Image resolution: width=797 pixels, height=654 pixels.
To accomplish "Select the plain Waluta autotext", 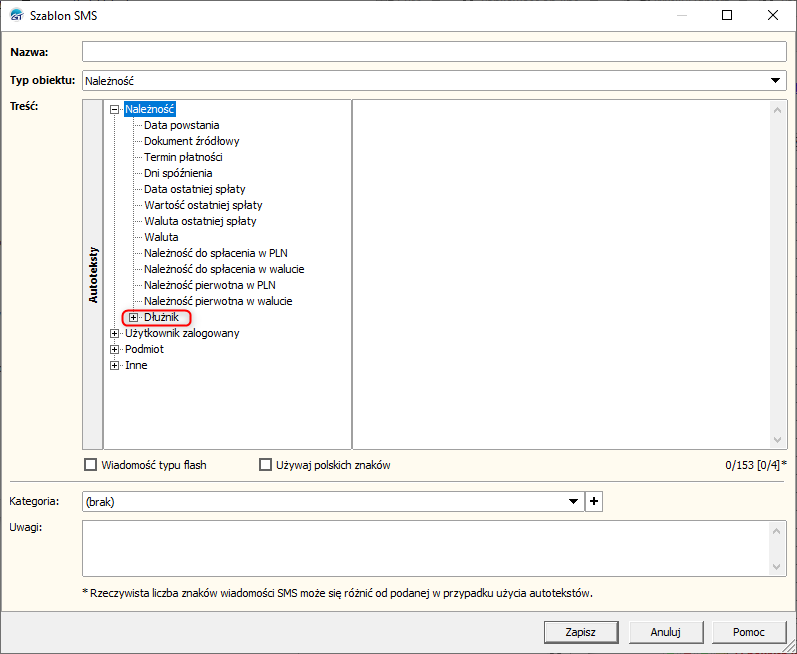I will pos(161,237).
